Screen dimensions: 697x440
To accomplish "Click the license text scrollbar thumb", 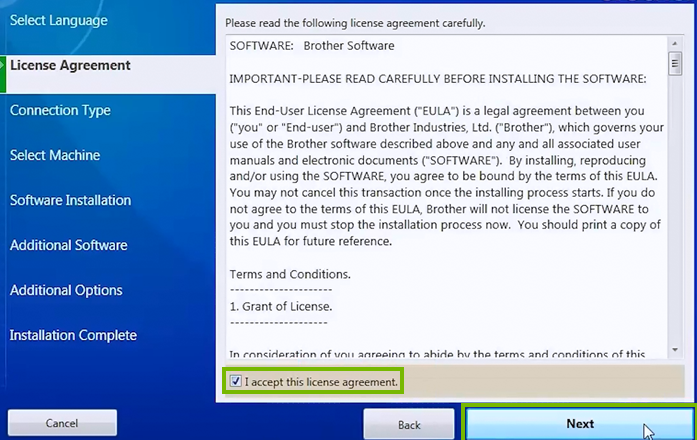I will [677, 66].
